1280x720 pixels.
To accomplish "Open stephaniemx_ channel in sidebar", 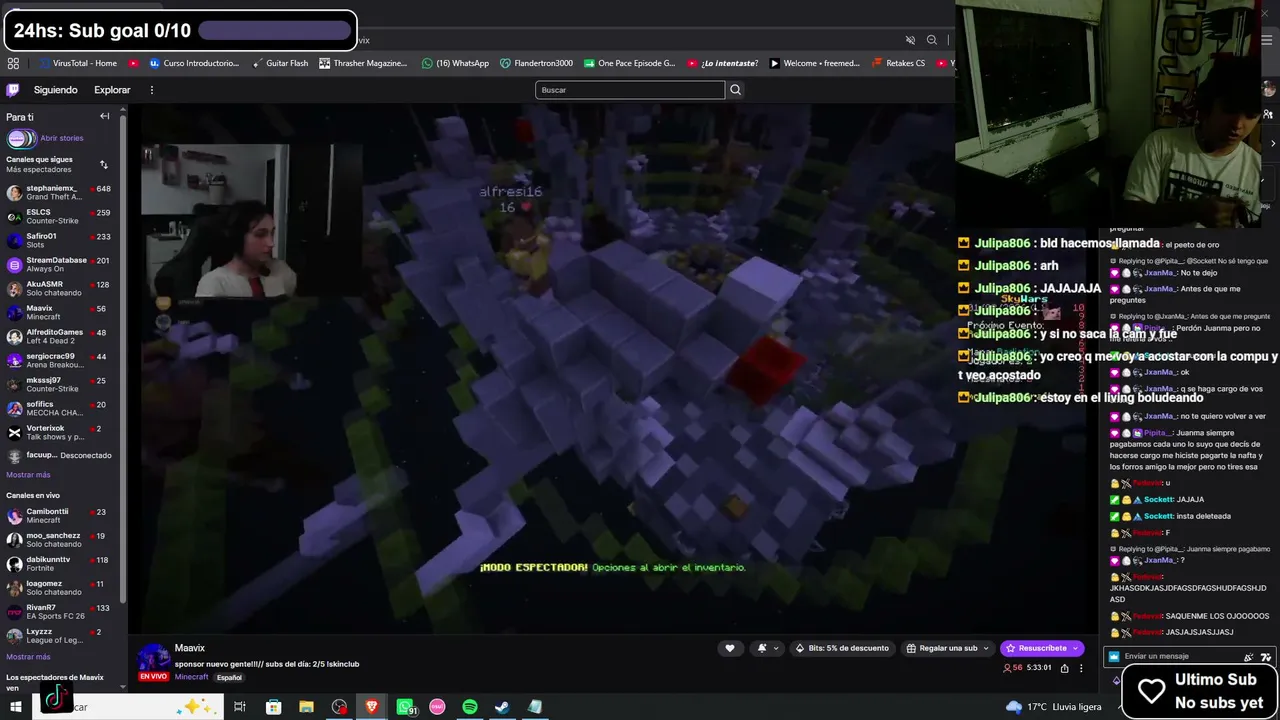I will coord(62,192).
